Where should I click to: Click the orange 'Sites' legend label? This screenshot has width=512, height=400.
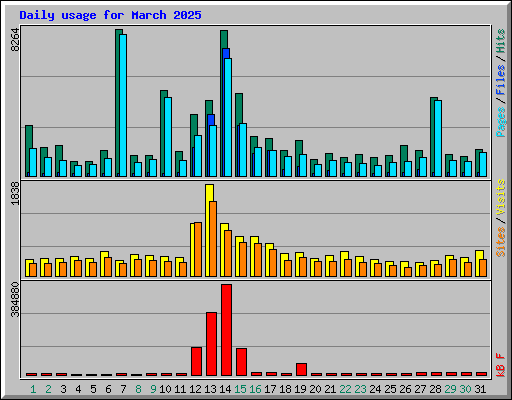(501, 242)
